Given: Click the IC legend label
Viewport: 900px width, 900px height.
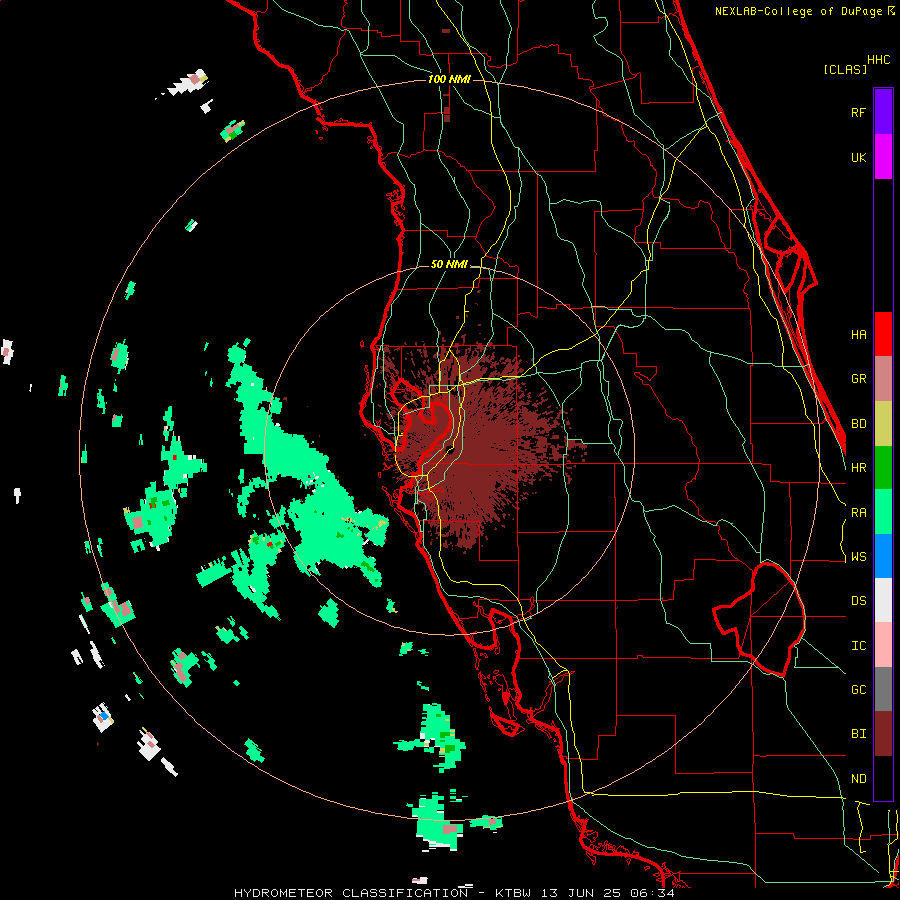Looking at the screenshot, I should click(x=858, y=646).
